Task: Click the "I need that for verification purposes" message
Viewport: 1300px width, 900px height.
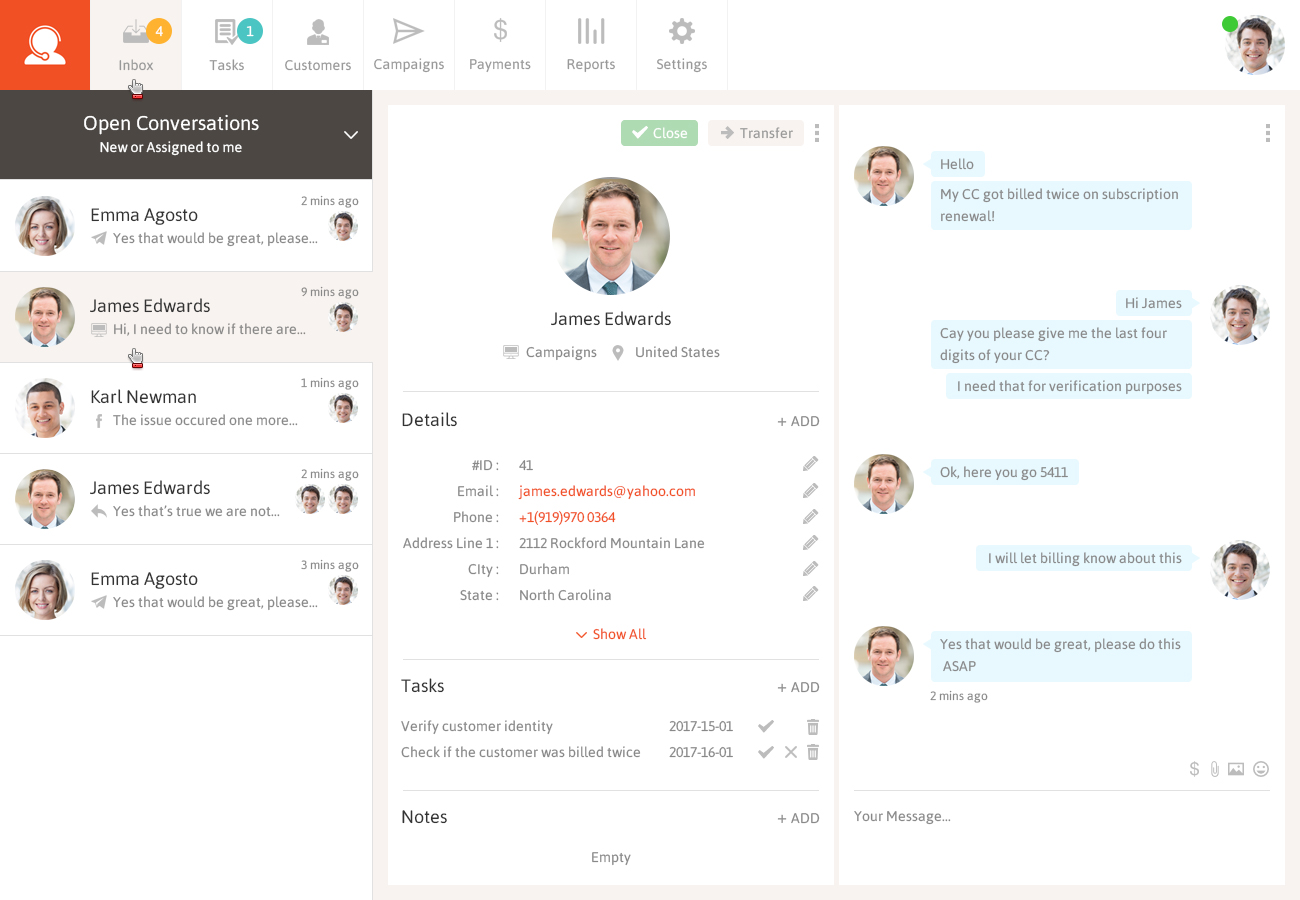Action: click(1069, 386)
